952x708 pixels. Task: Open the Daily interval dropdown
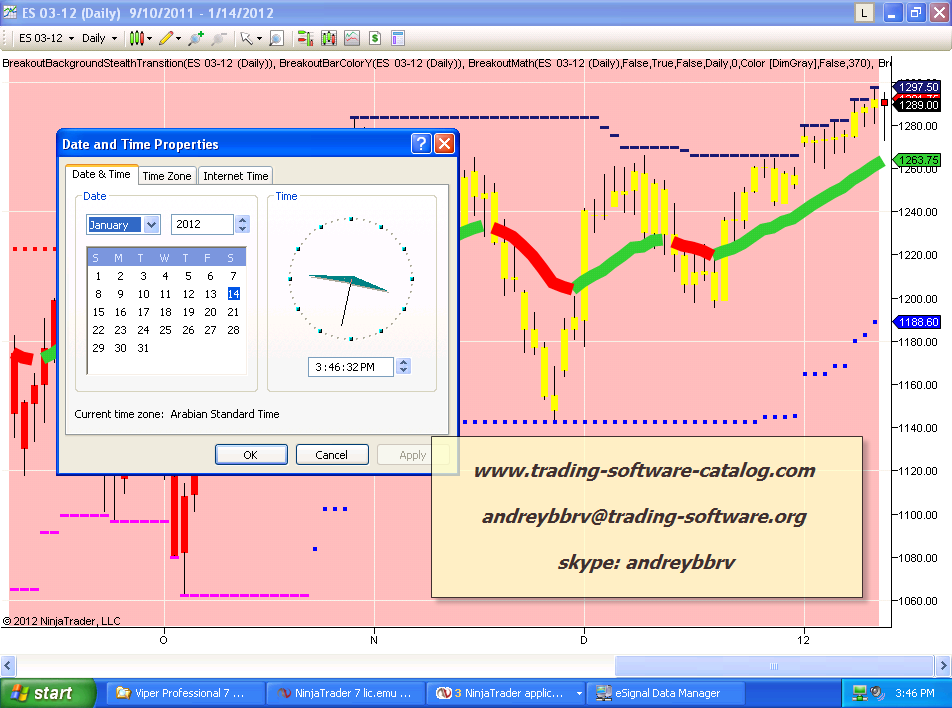click(x=99, y=38)
